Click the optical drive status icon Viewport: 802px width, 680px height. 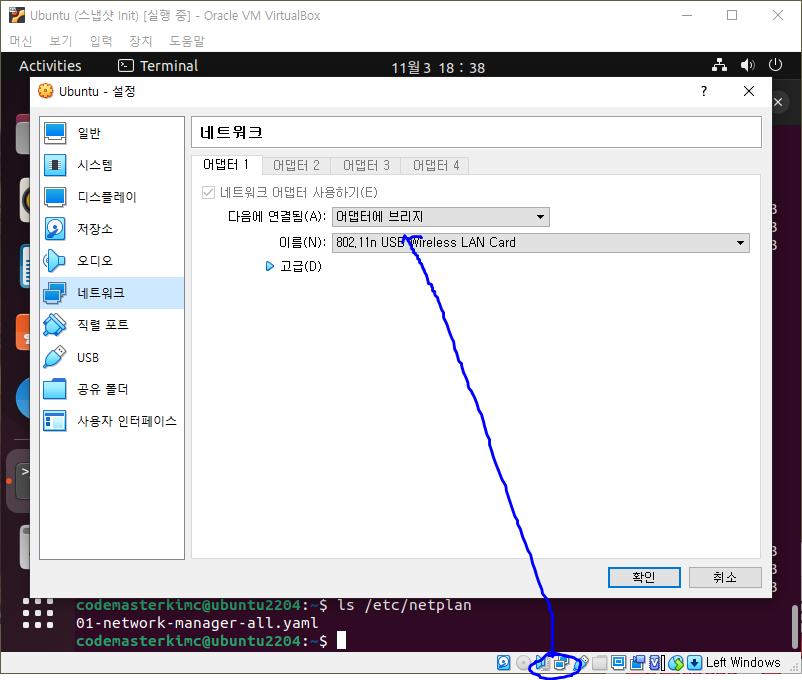point(523,663)
